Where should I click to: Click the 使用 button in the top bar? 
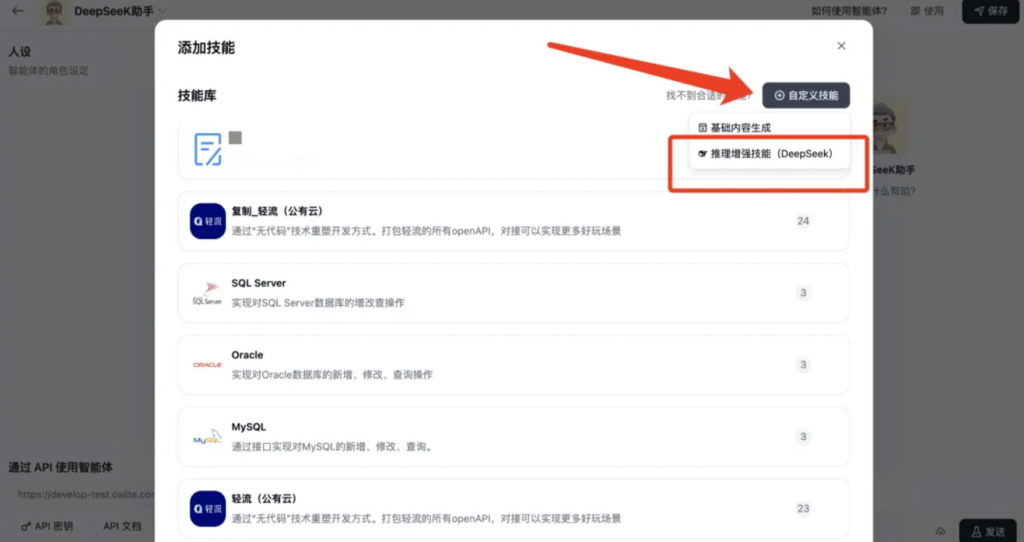coord(927,11)
